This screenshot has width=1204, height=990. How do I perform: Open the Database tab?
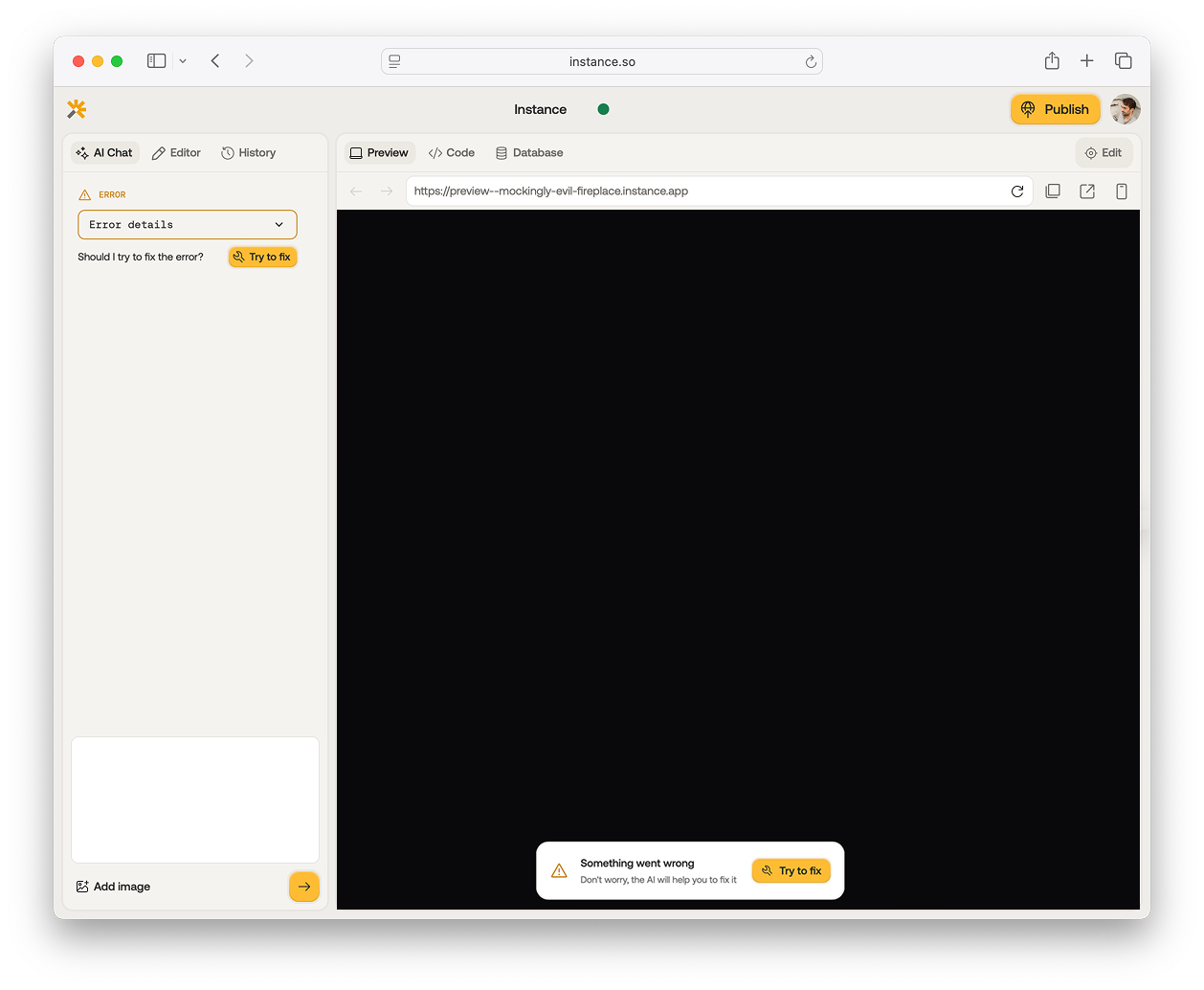point(529,153)
